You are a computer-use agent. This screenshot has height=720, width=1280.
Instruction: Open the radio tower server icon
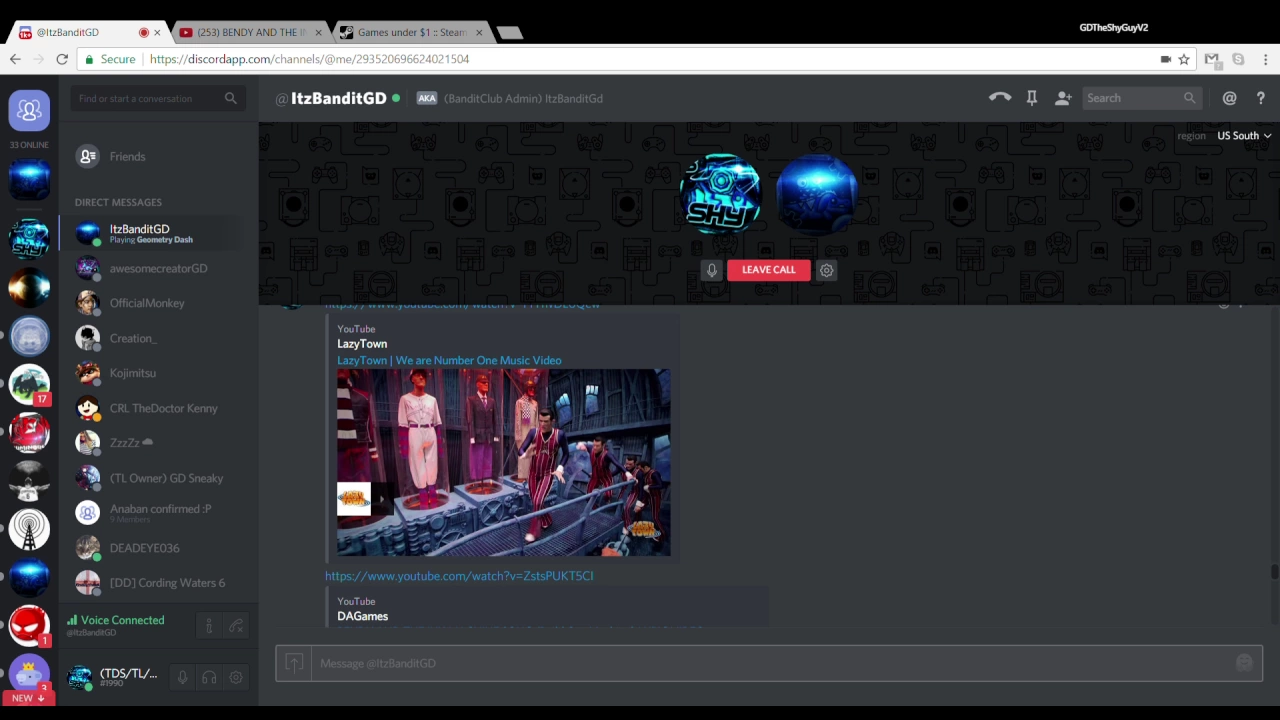(29, 530)
